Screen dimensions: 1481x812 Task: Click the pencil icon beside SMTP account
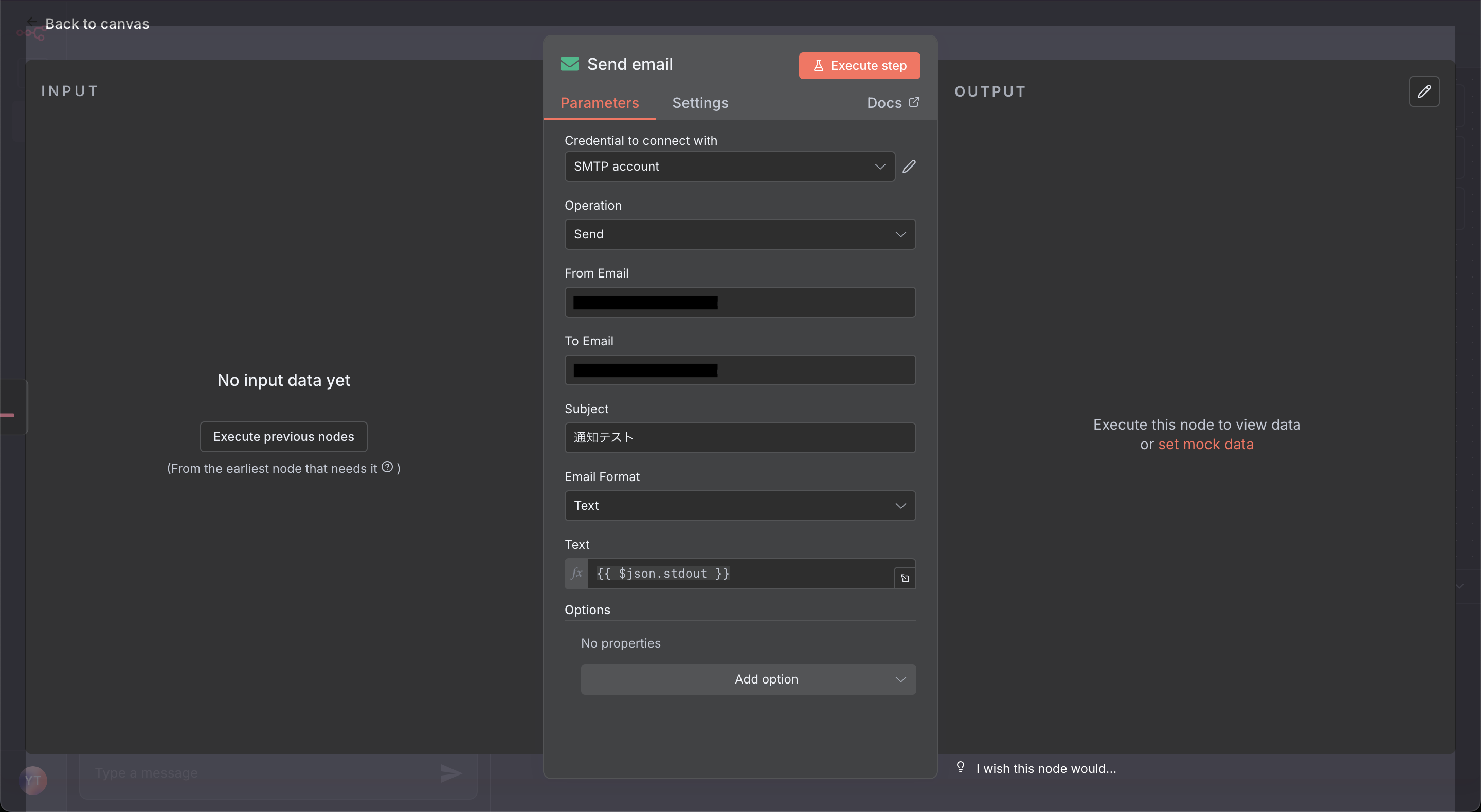click(909, 167)
